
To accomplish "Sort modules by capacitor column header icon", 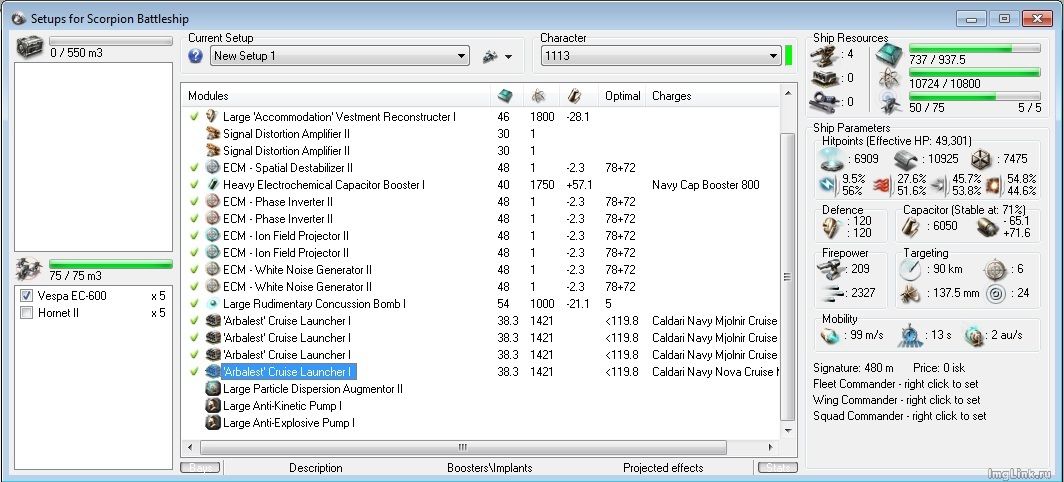I will pyautogui.click(x=574, y=96).
